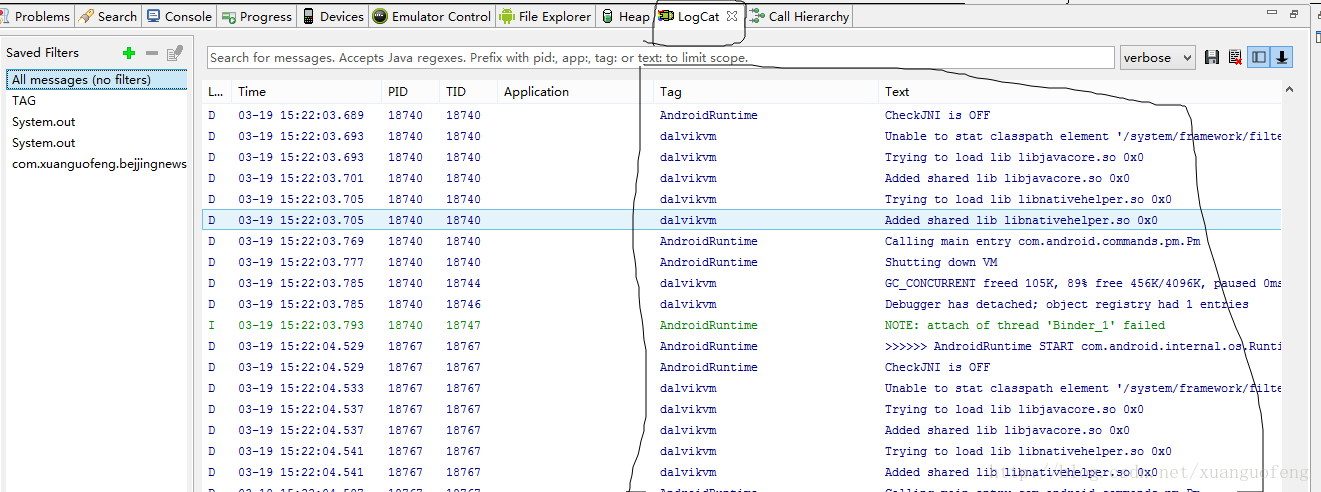The width and height of the screenshot is (1321, 492).
Task: Close the LogCat tab
Action: click(x=732, y=16)
